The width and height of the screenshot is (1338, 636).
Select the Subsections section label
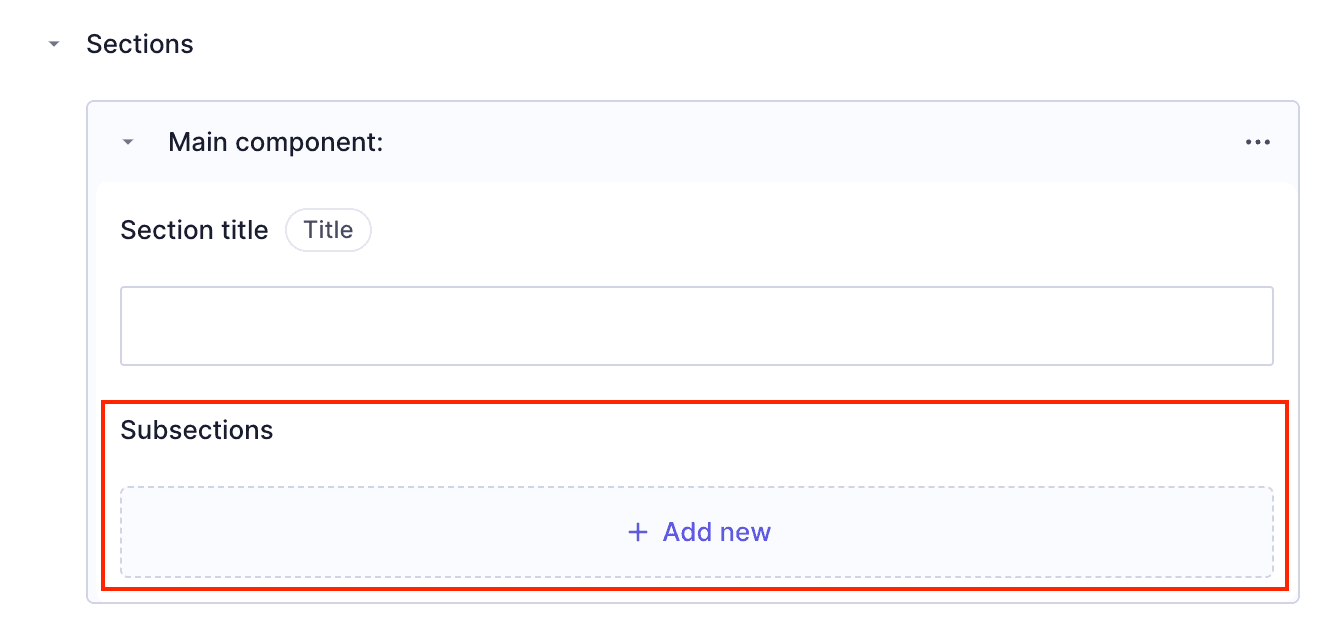(196, 429)
